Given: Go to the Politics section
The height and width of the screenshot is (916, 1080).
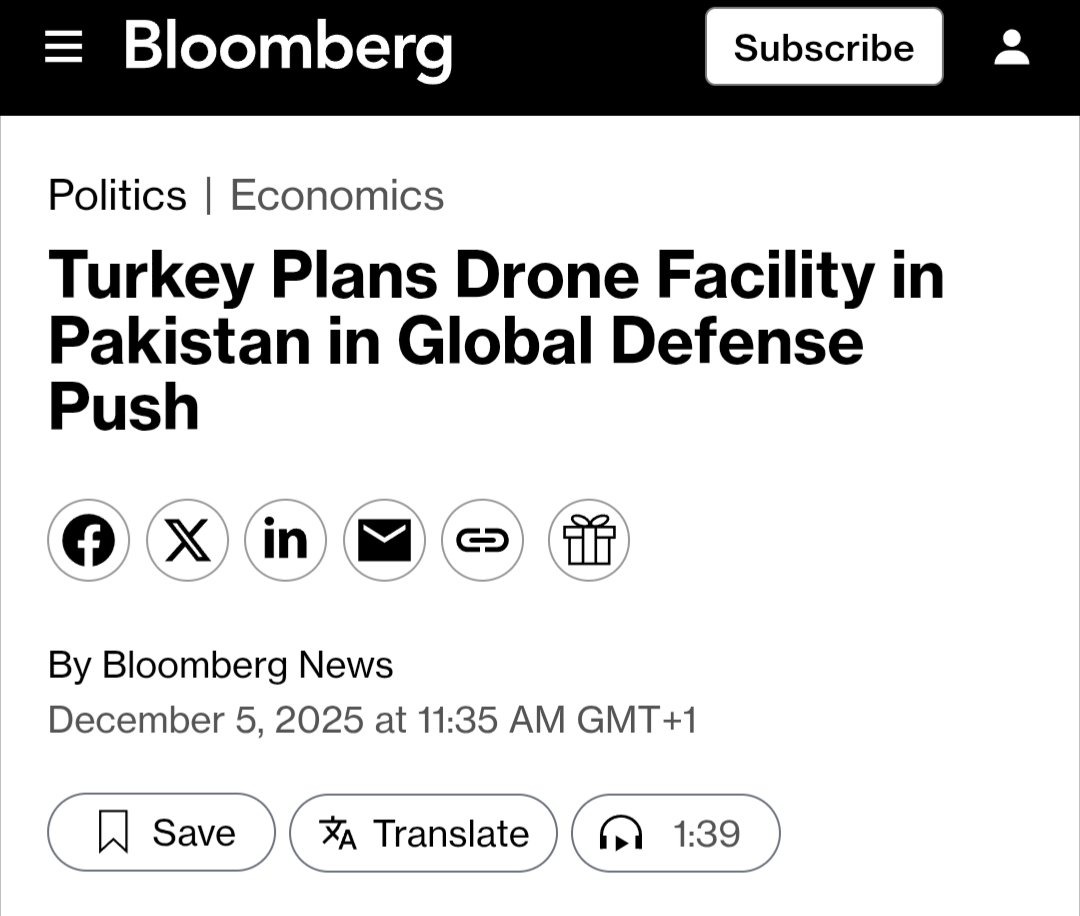Looking at the screenshot, I should (117, 195).
